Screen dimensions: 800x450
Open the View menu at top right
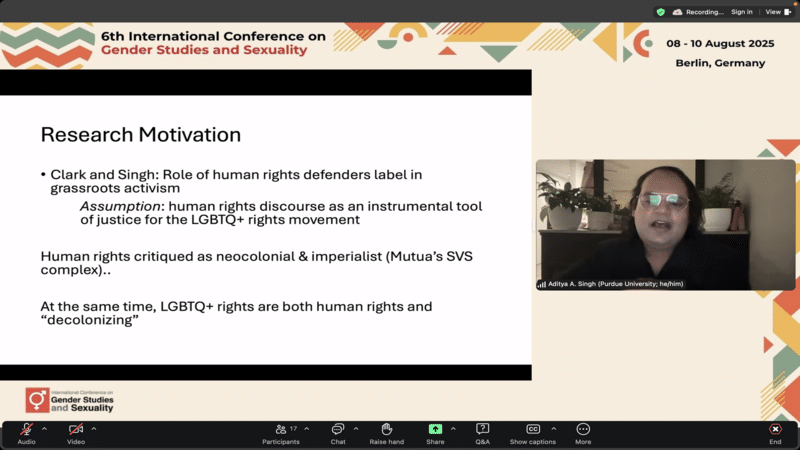(776, 12)
